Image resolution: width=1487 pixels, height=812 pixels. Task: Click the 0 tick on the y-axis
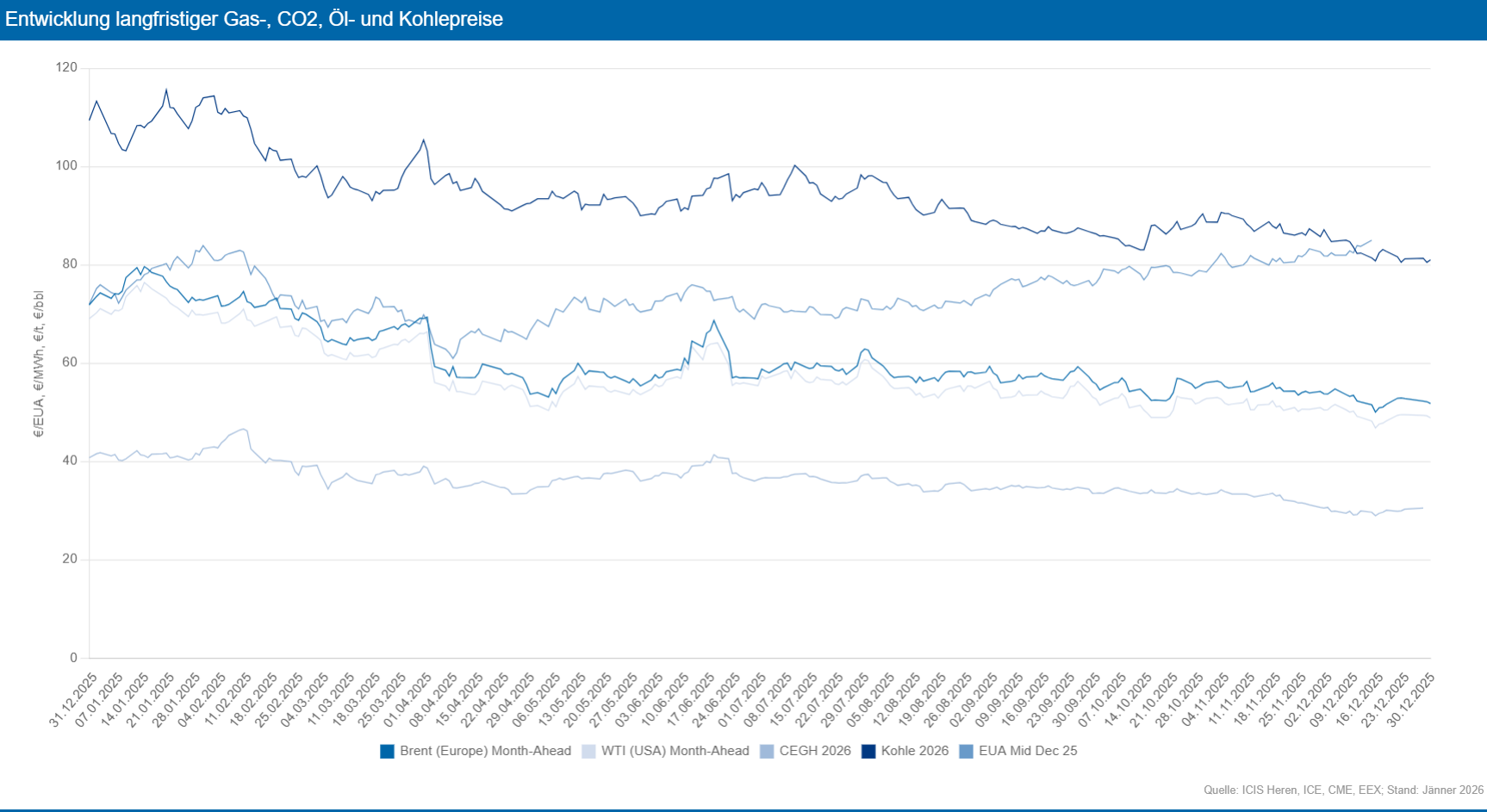coord(73,658)
